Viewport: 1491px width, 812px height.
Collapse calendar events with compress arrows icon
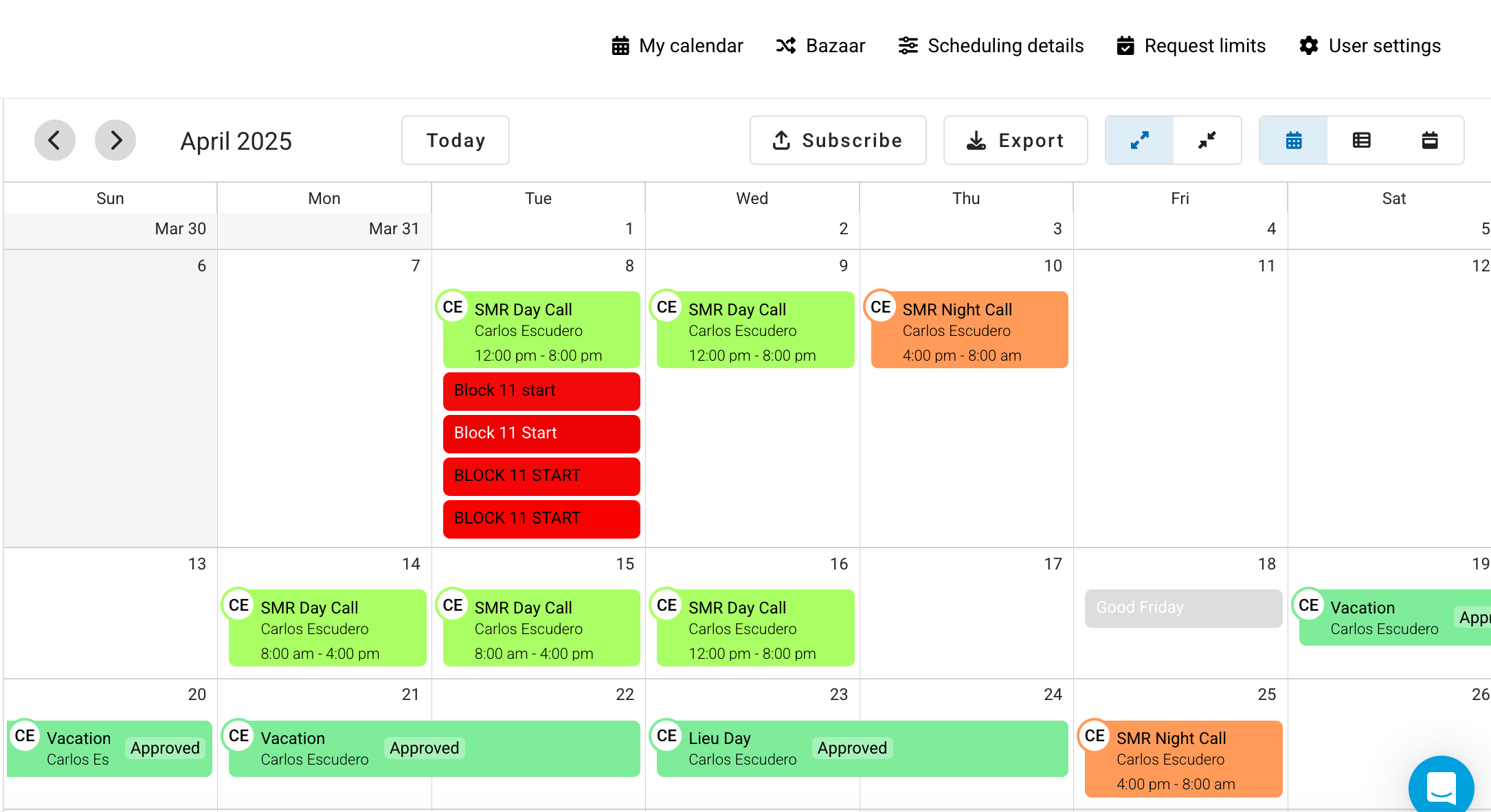(x=1207, y=140)
